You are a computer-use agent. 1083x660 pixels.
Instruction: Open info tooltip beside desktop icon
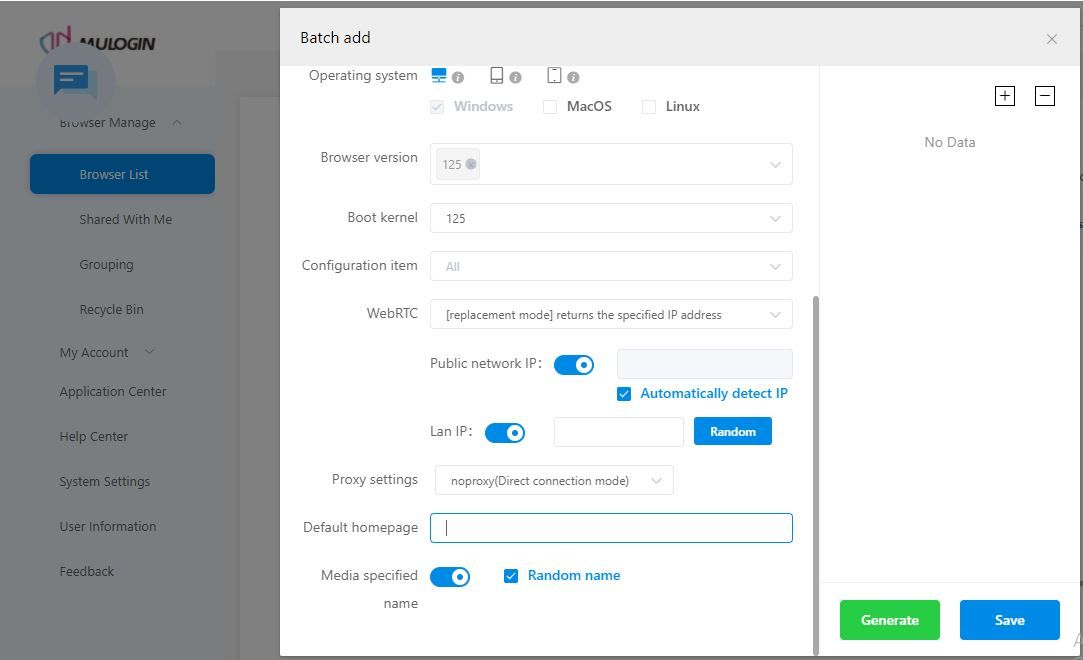click(458, 78)
